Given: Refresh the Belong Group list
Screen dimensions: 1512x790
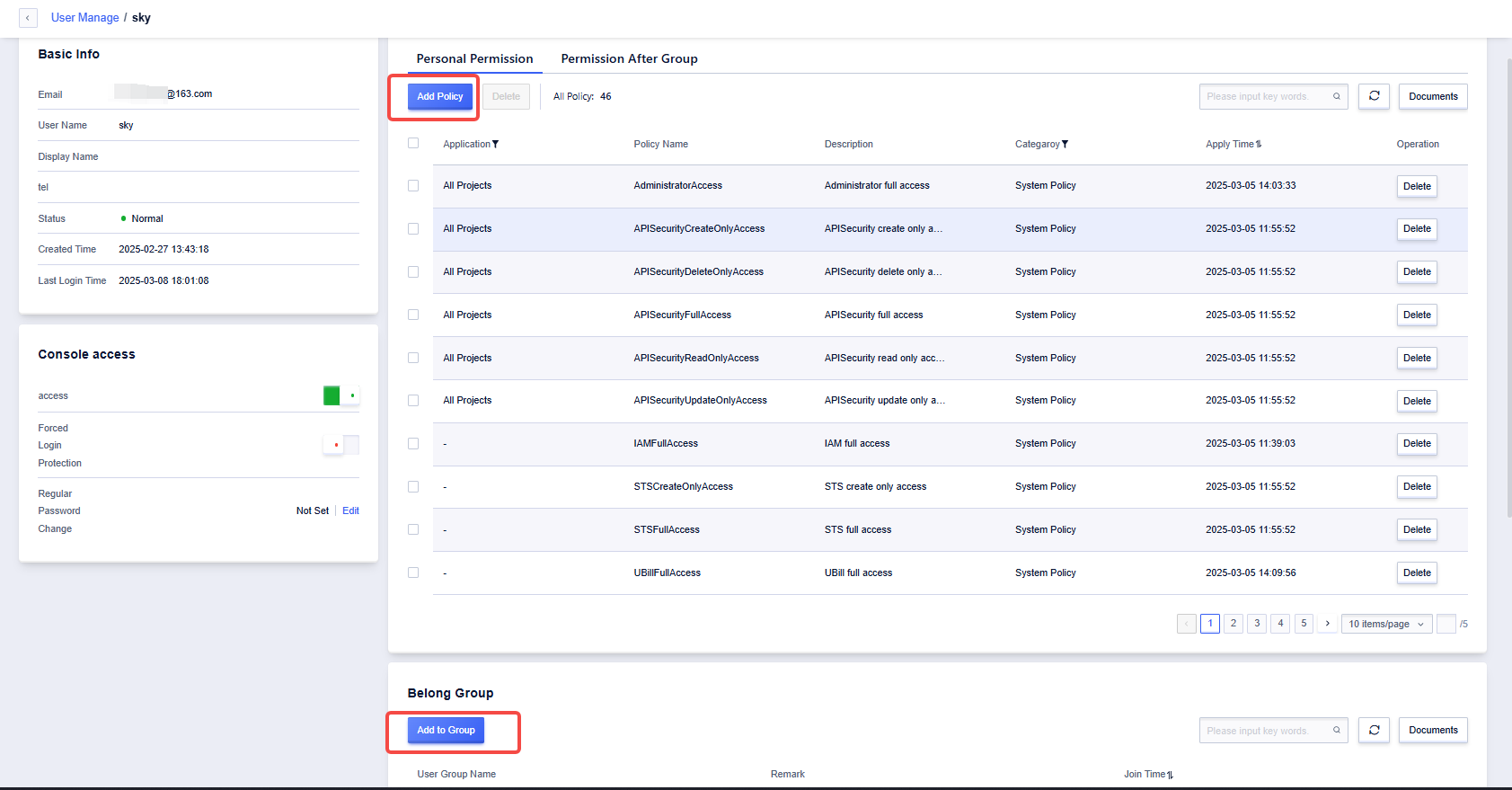Looking at the screenshot, I should [1374, 730].
